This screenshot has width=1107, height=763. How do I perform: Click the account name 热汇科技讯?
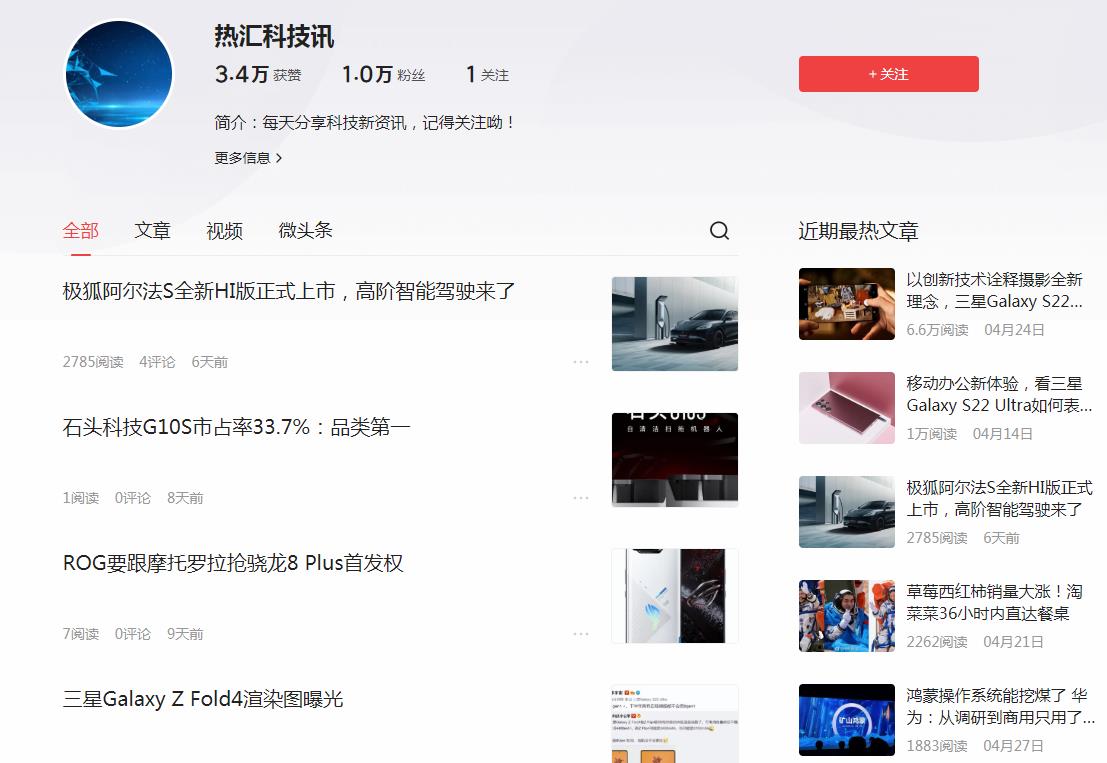tap(274, 37)
